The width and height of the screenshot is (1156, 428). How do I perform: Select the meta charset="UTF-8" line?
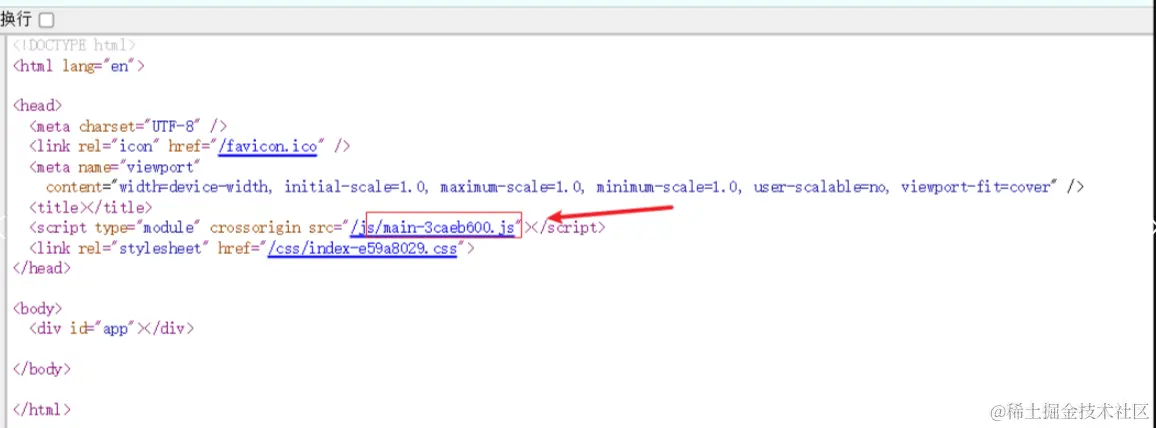(x=128, y=126)
